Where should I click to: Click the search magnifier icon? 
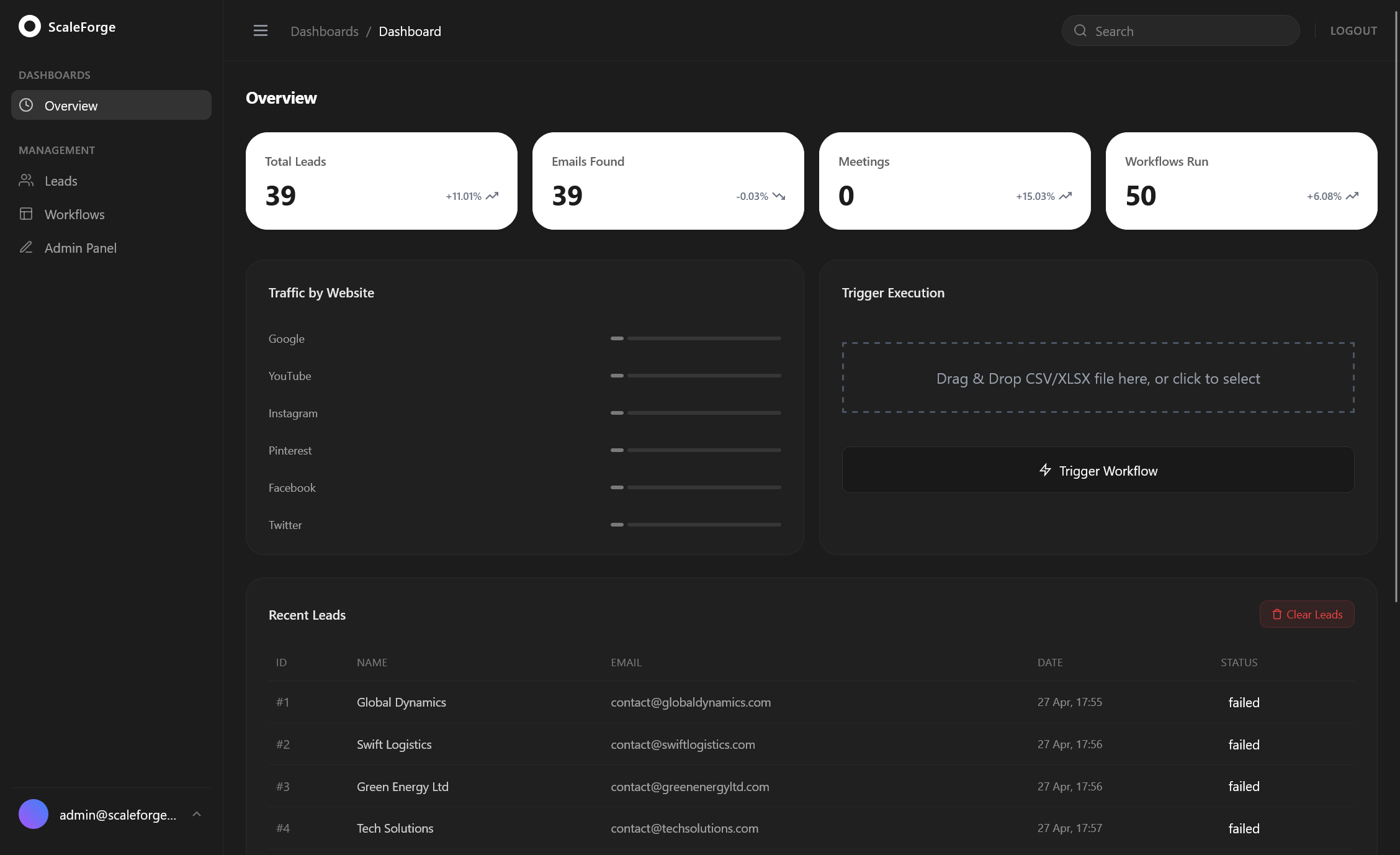click(1080, 30)
